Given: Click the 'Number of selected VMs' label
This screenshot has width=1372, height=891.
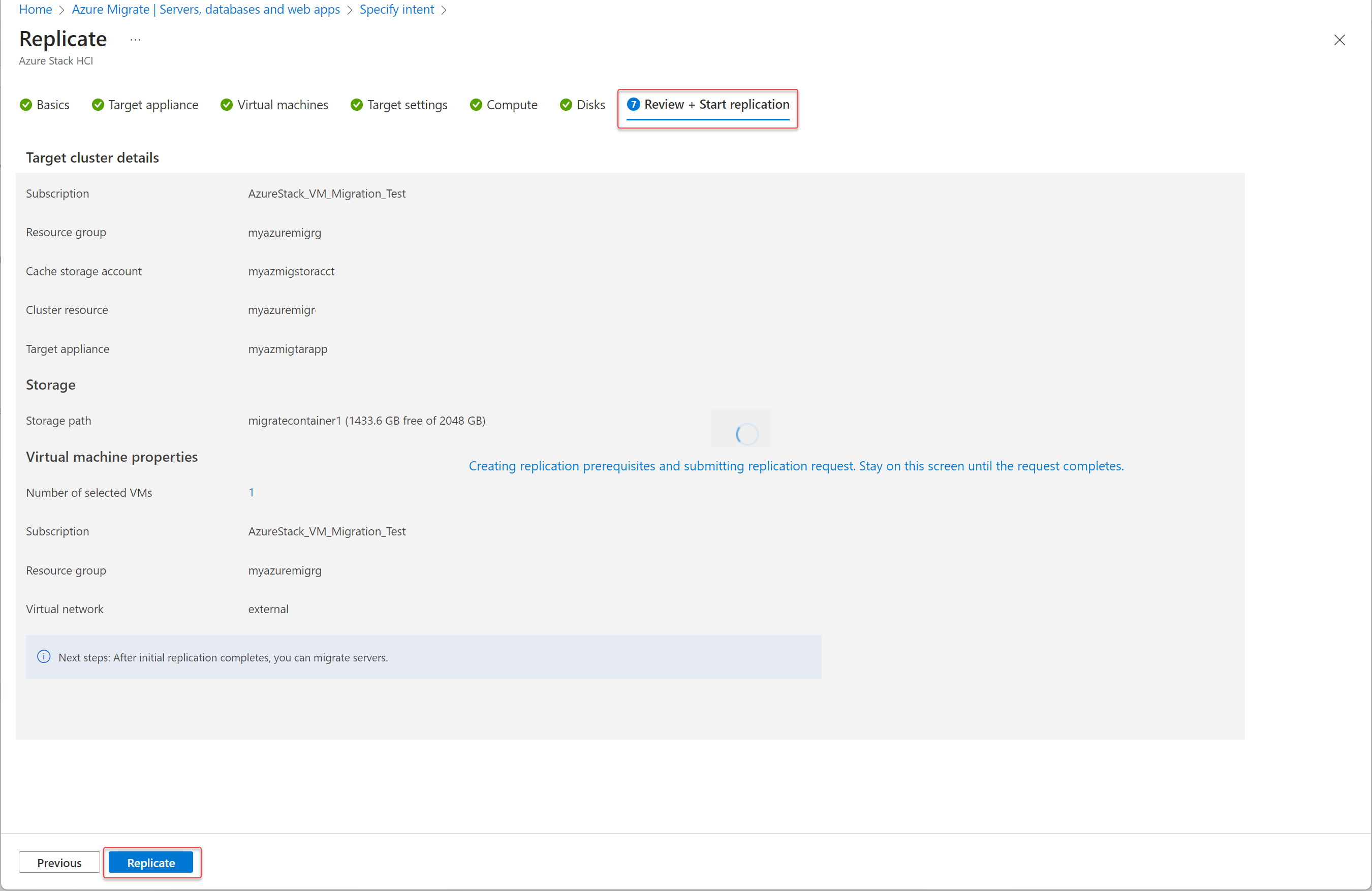Looking at the screenshot, I should pyautogui.click(x=89, y=493).
